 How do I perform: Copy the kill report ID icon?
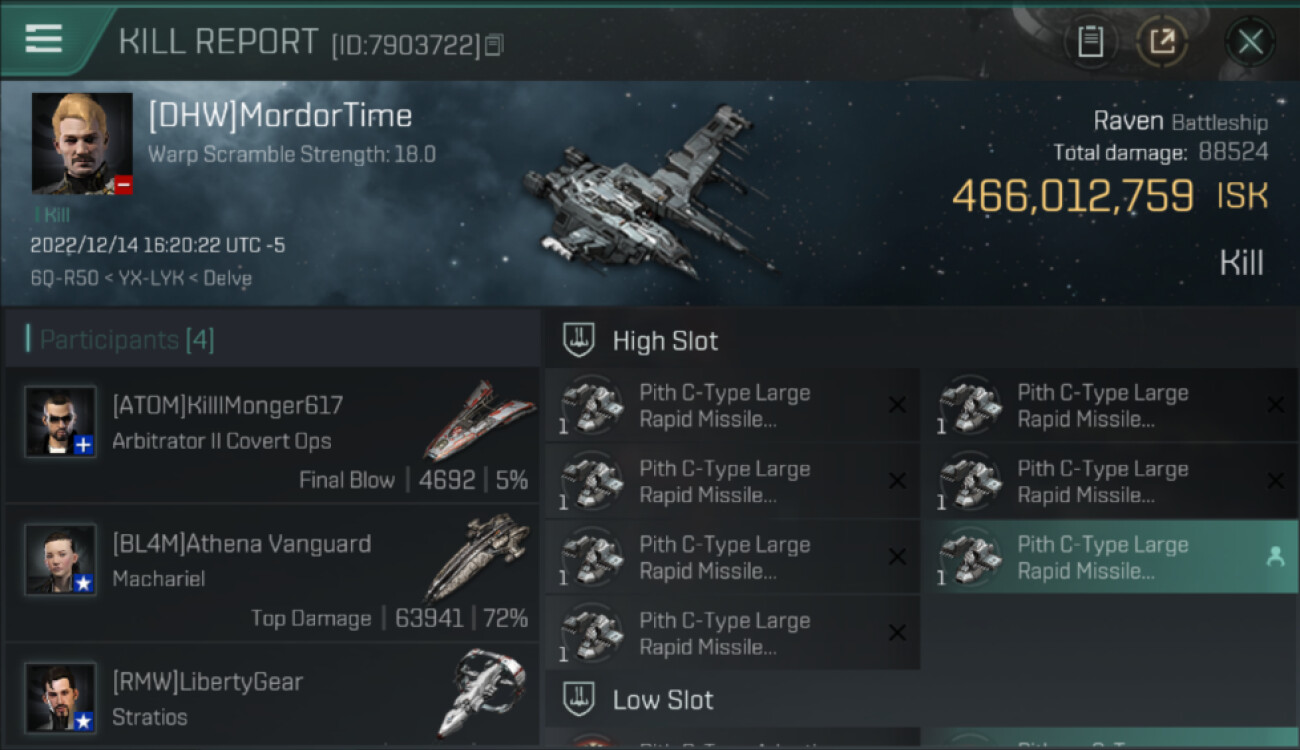pyautogui.click(x=495, y=45)
